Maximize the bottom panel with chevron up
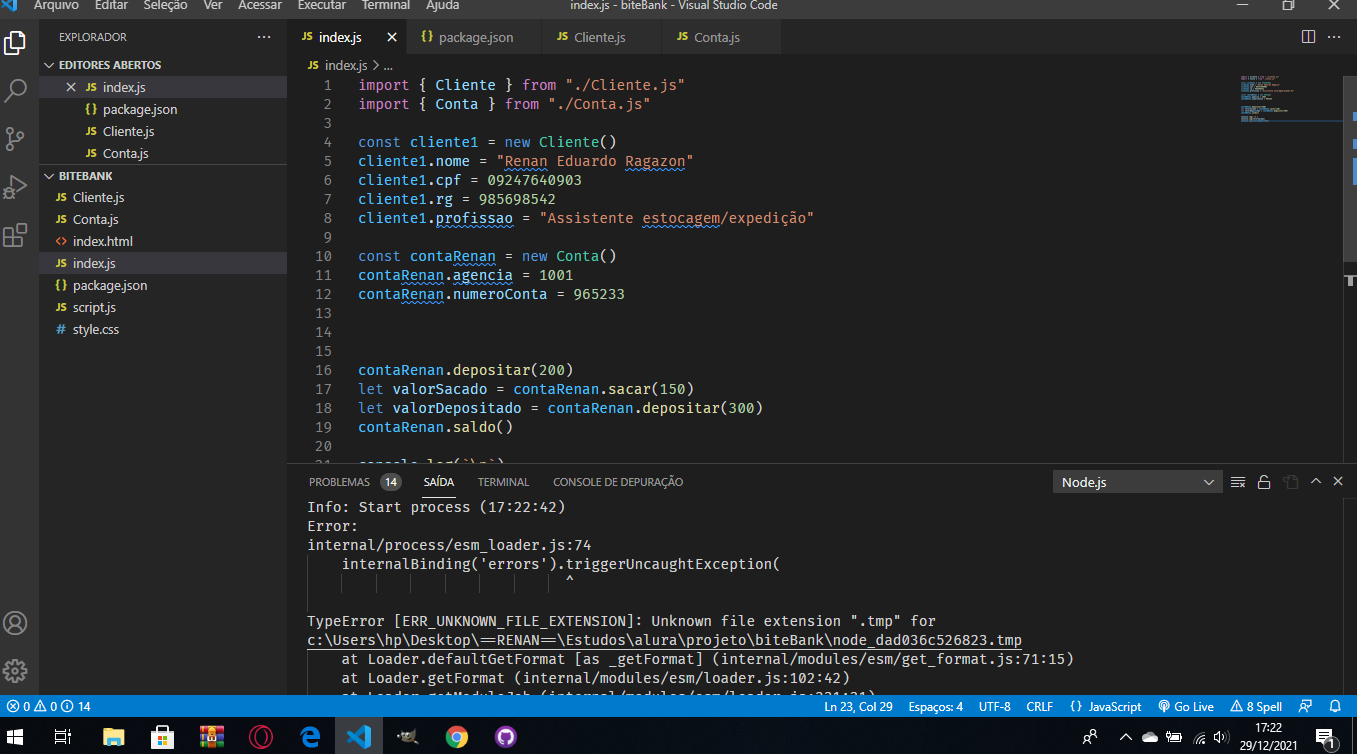Screen dimensions: 1357x754 coord(1316,482)
